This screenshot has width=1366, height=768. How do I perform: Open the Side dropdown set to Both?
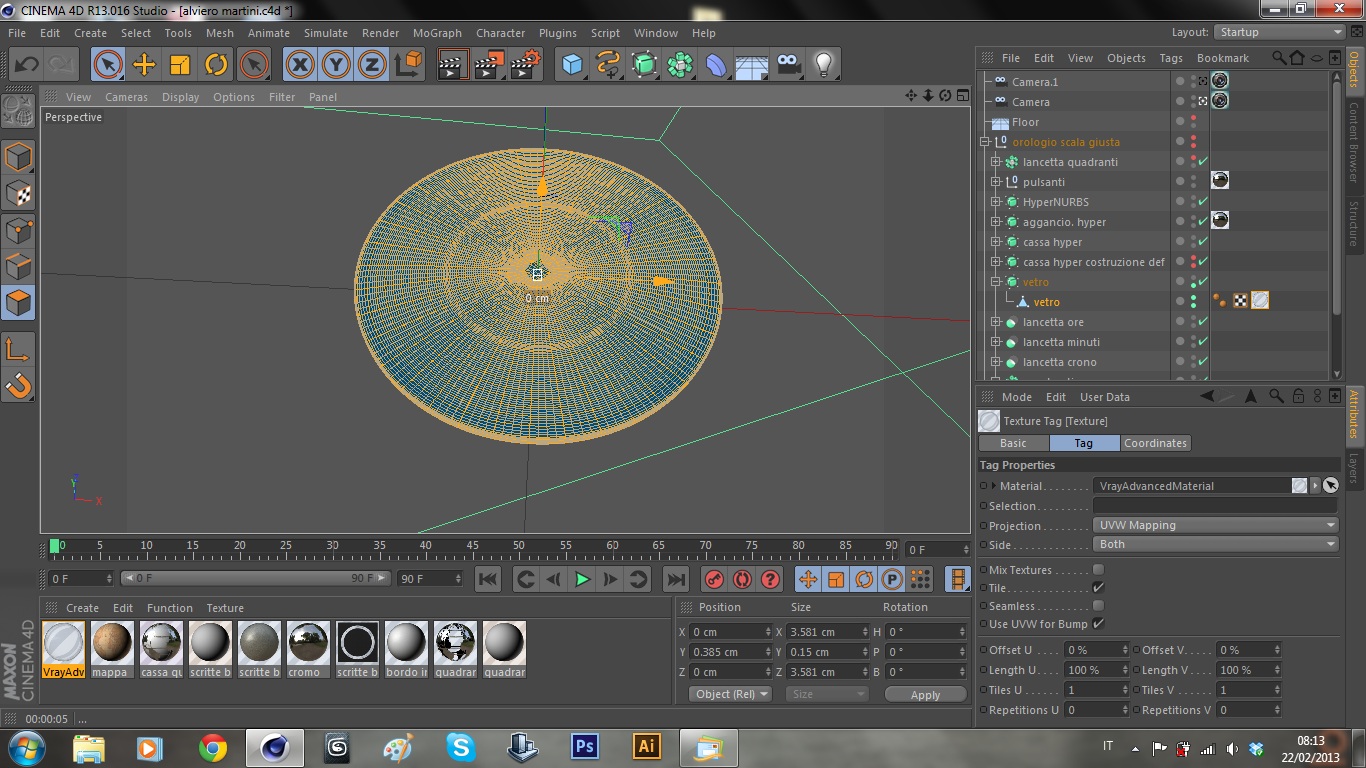[1215, 545]
